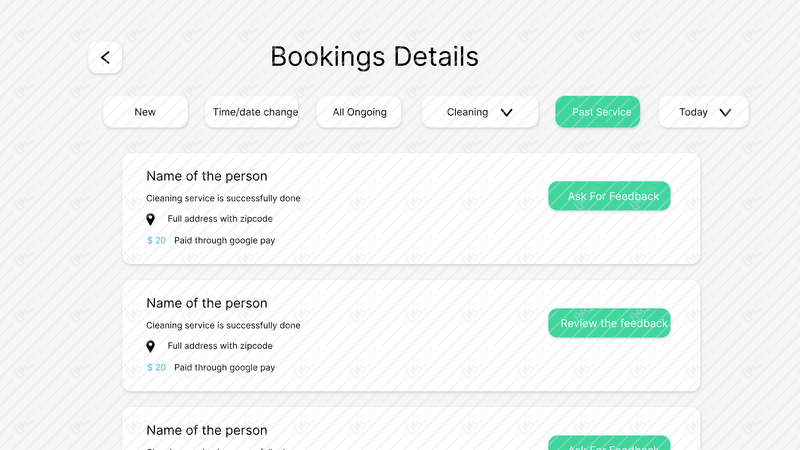The width and height of the screenshot is (800, 450).
Task: Click the $ 20 amount in the first card
Action: 156,240
